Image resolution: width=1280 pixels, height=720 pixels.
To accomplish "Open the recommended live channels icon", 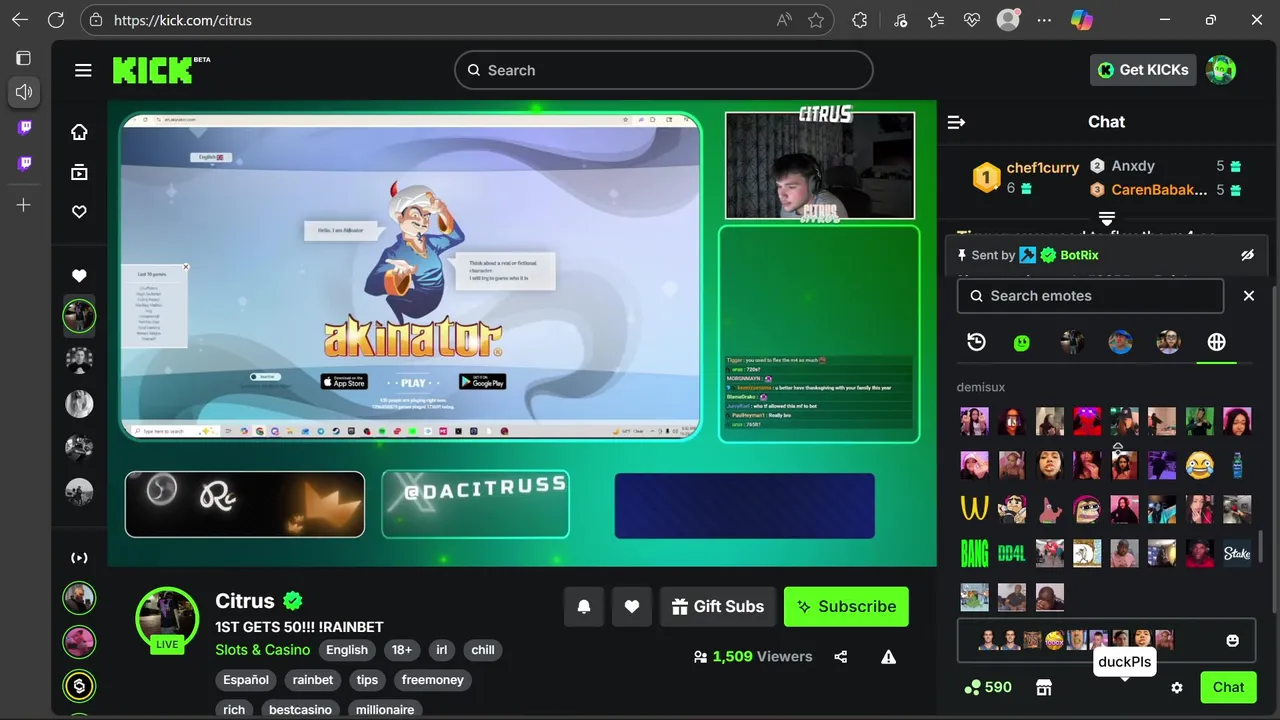I will [x=79, y=558].
